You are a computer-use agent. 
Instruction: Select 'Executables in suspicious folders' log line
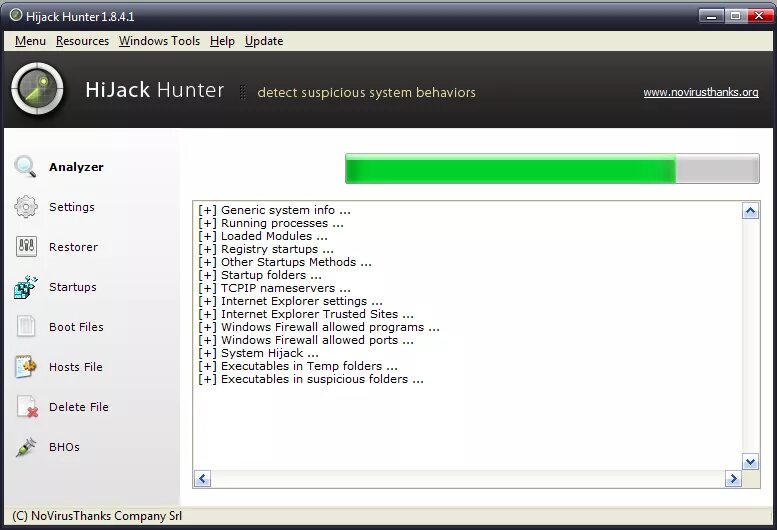click(311, 379)
